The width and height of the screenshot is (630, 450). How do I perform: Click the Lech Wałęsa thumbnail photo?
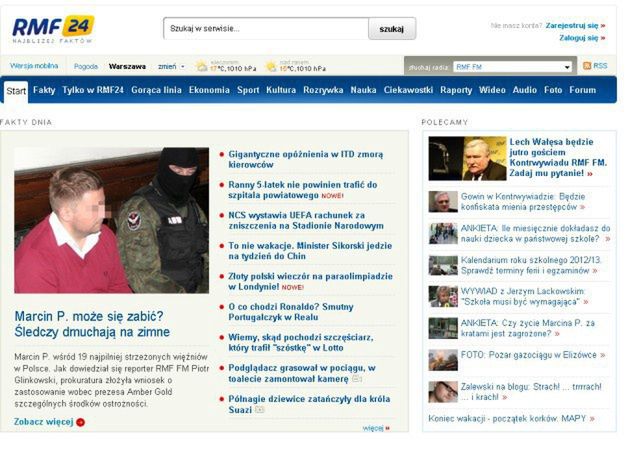[467, 158]
